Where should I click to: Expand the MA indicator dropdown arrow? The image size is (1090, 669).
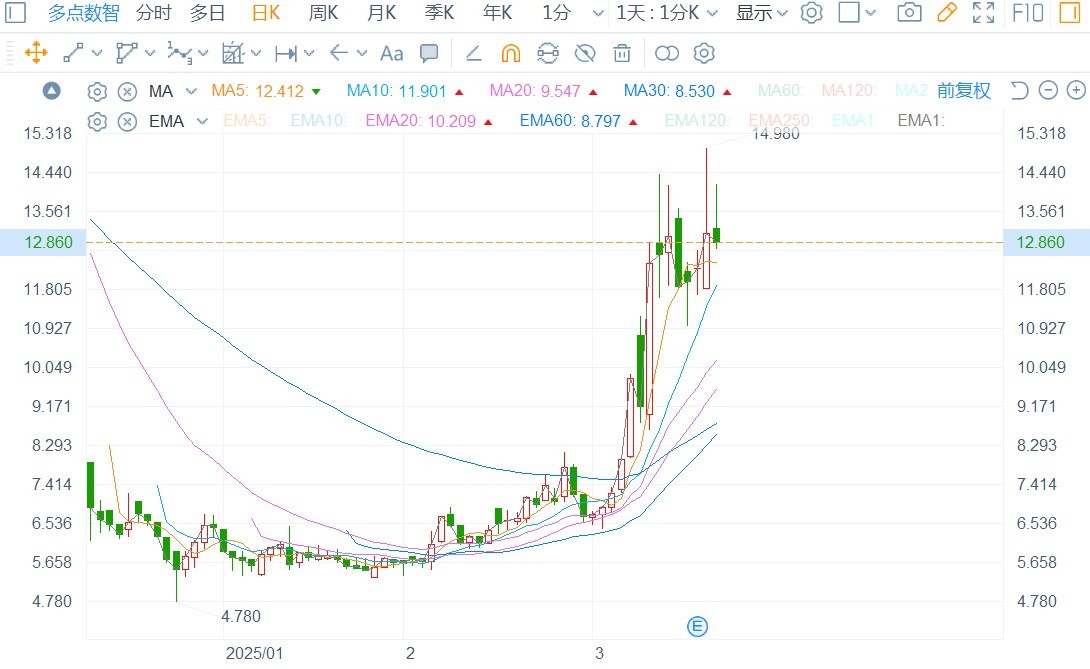[191, 92]
